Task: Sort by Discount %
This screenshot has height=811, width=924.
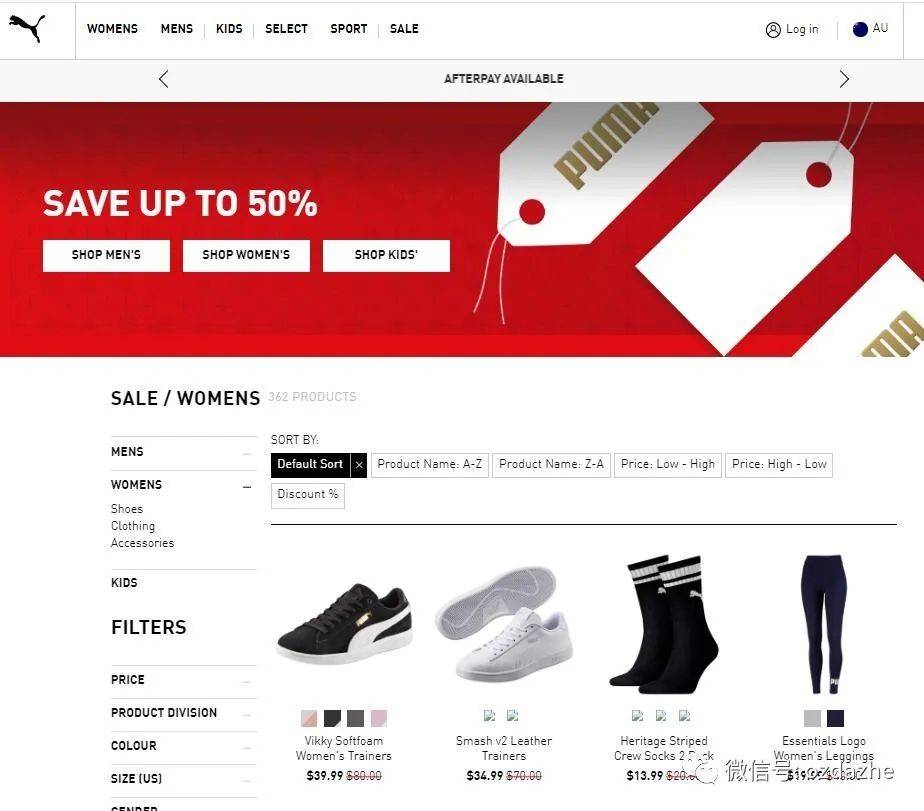Action: pyautogui.click(x=308, y=495)
